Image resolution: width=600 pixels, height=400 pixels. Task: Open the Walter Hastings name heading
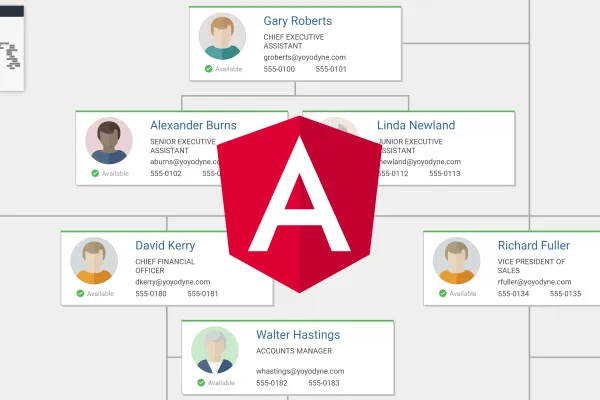[298, 335]
